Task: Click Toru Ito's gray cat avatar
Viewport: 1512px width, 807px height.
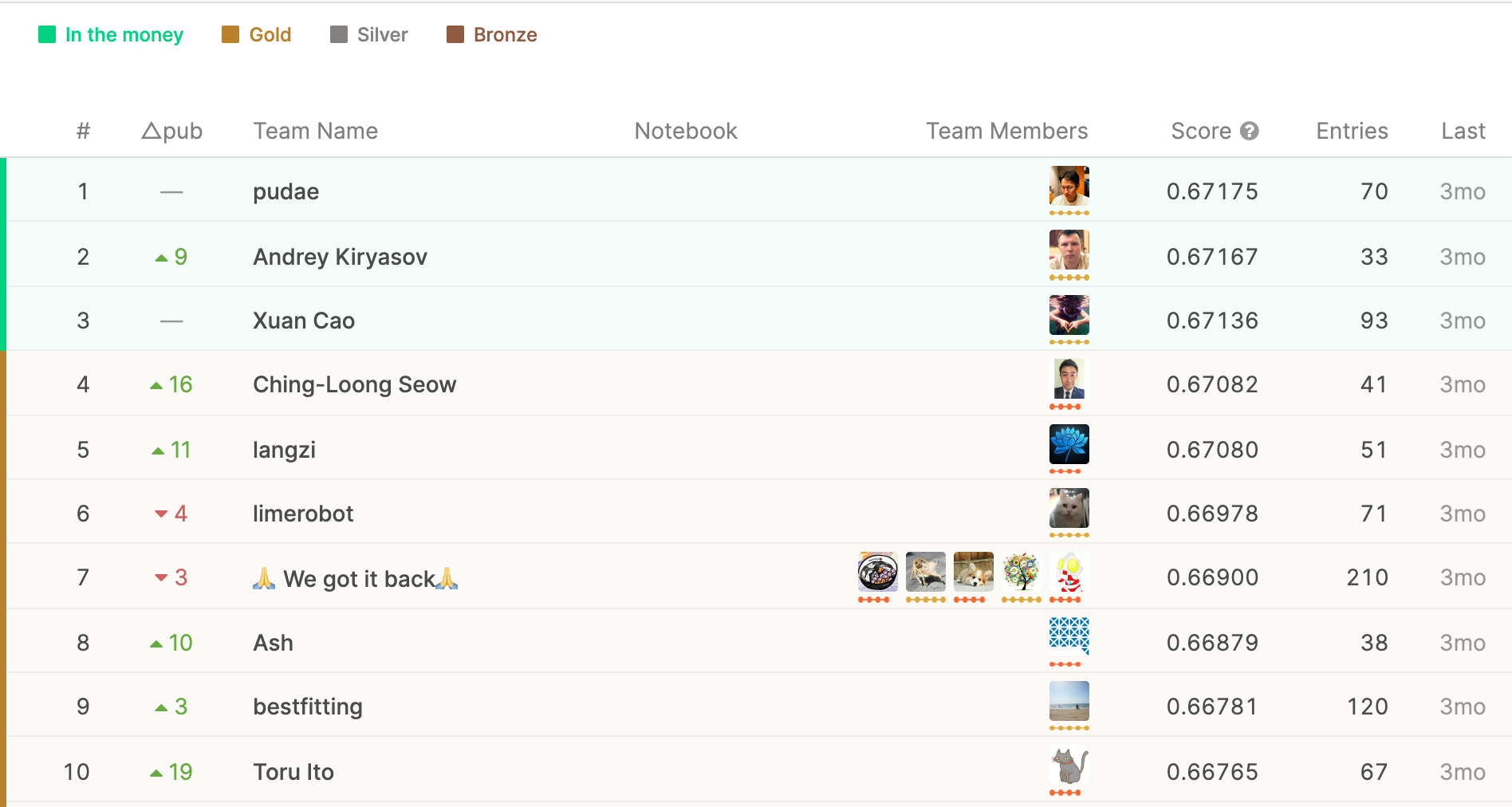Action: tap(1069, 766)
